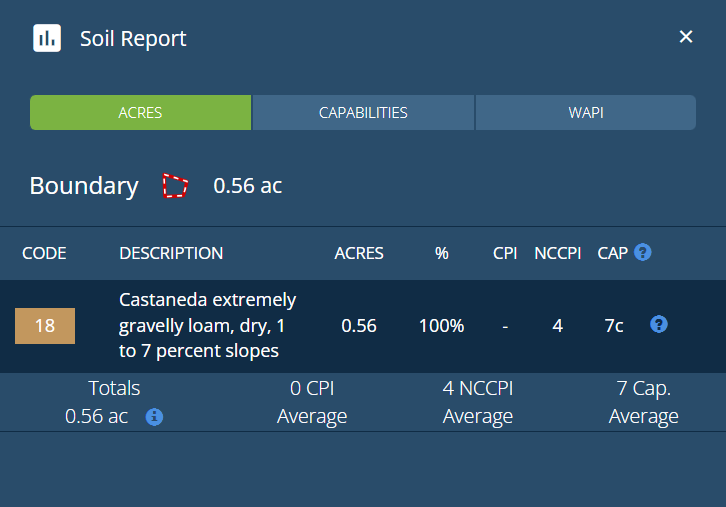This screenshot has width=726, height=507.
Task: Click the NCCPI column header
Action: coord(558,253)
